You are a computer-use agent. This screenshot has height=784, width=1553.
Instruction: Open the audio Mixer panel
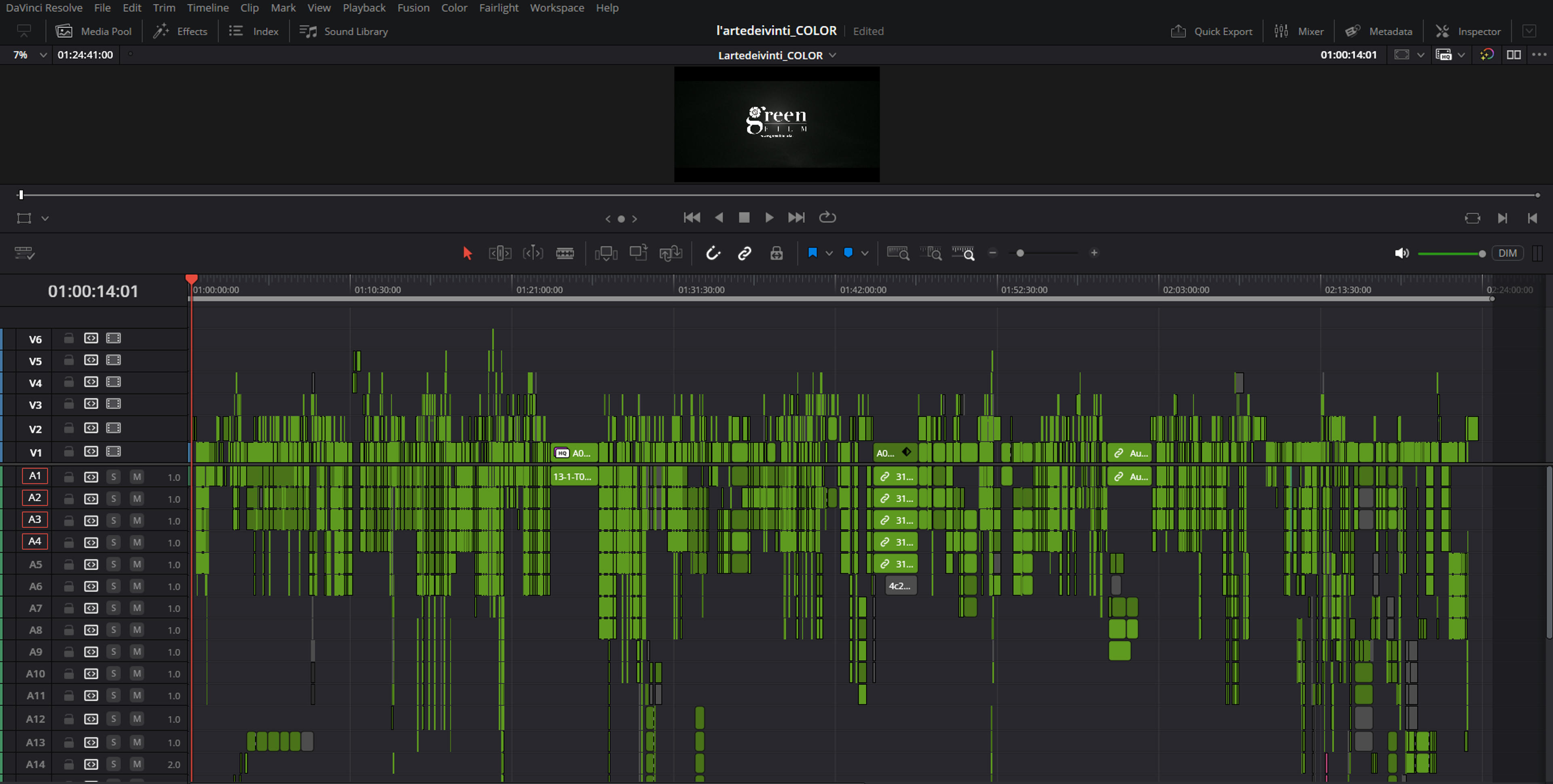(1299, 32)
